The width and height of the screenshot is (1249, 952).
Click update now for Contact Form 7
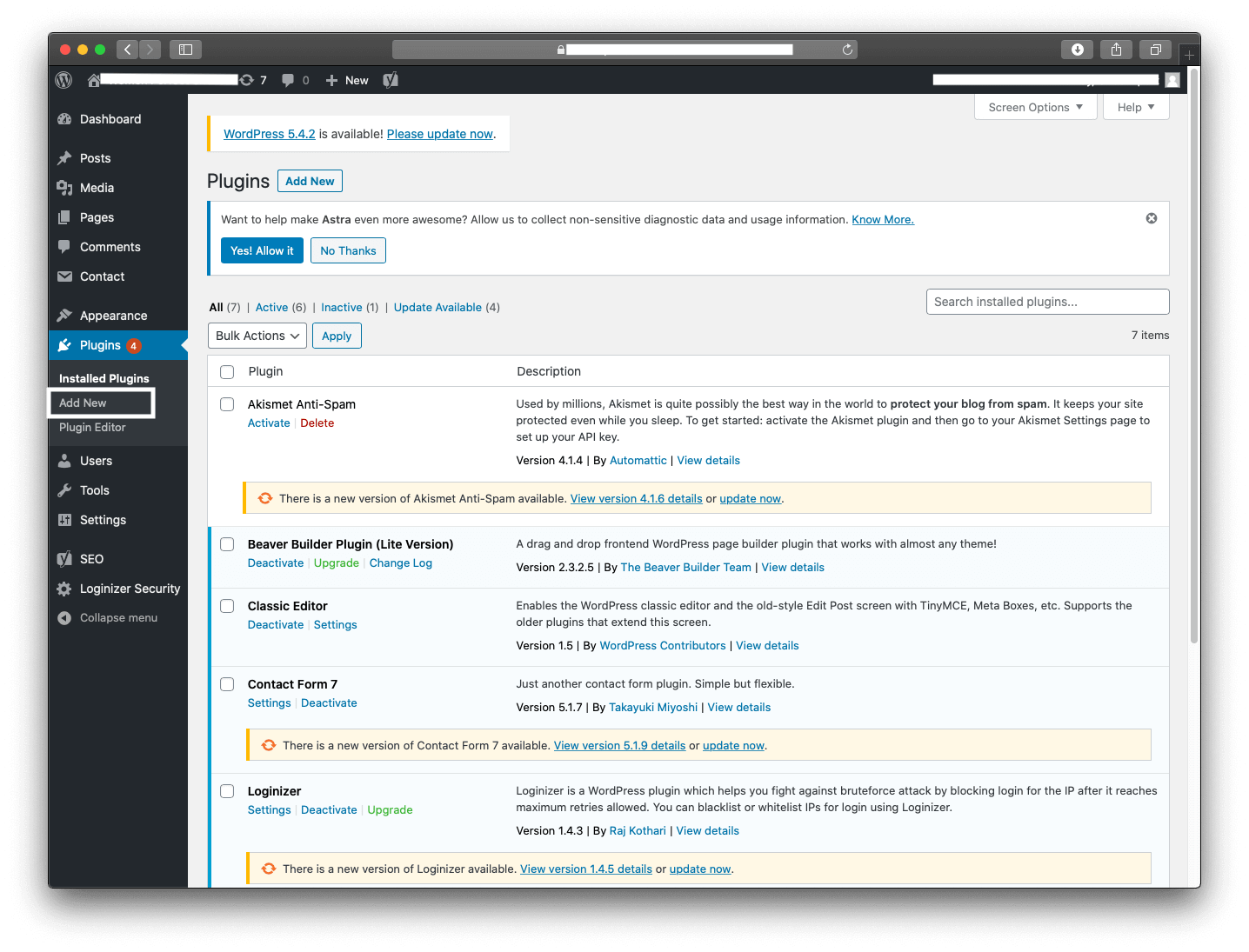733,746
